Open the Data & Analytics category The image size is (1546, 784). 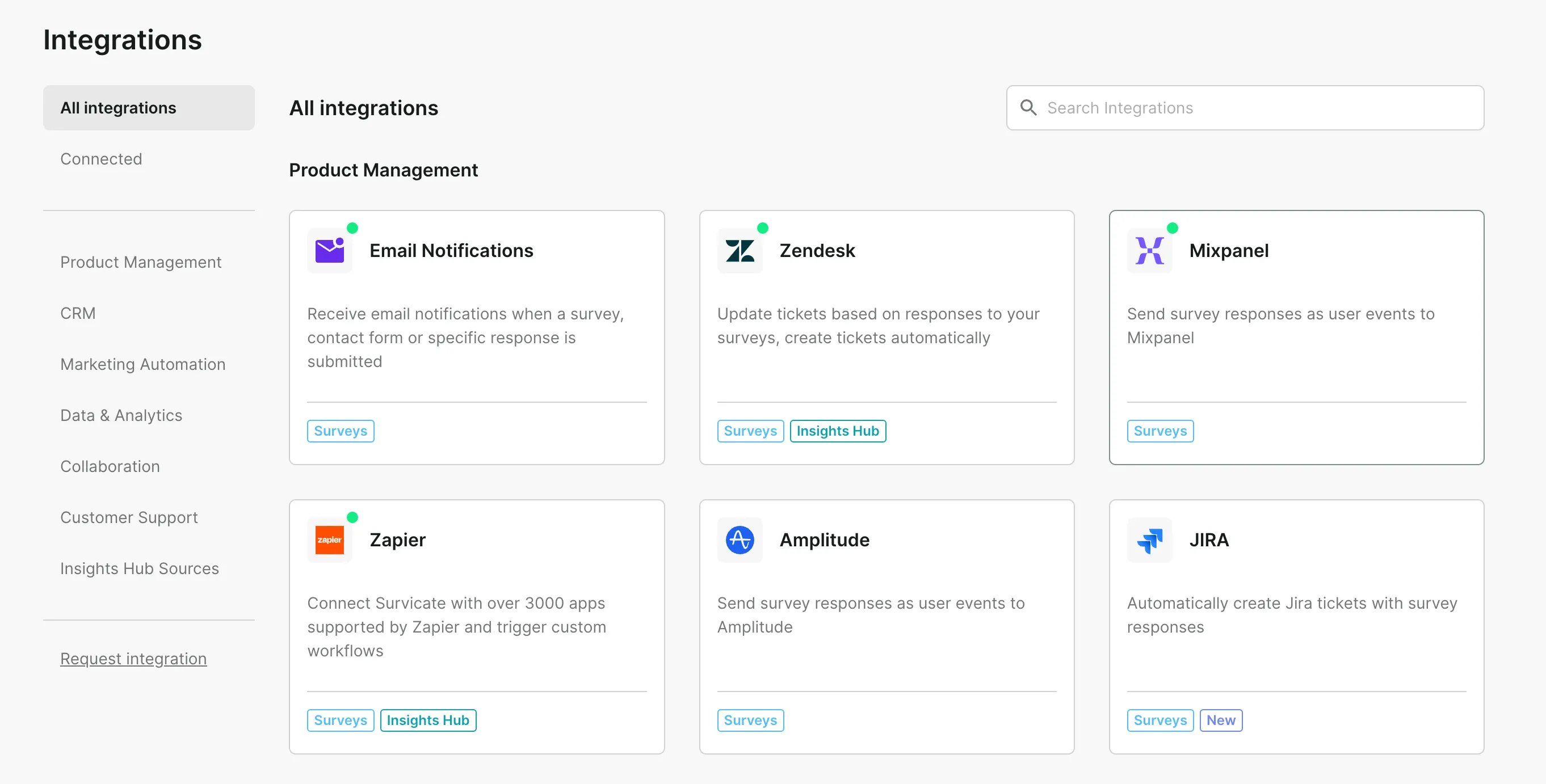pyautogui.click(x=121, y=415)
